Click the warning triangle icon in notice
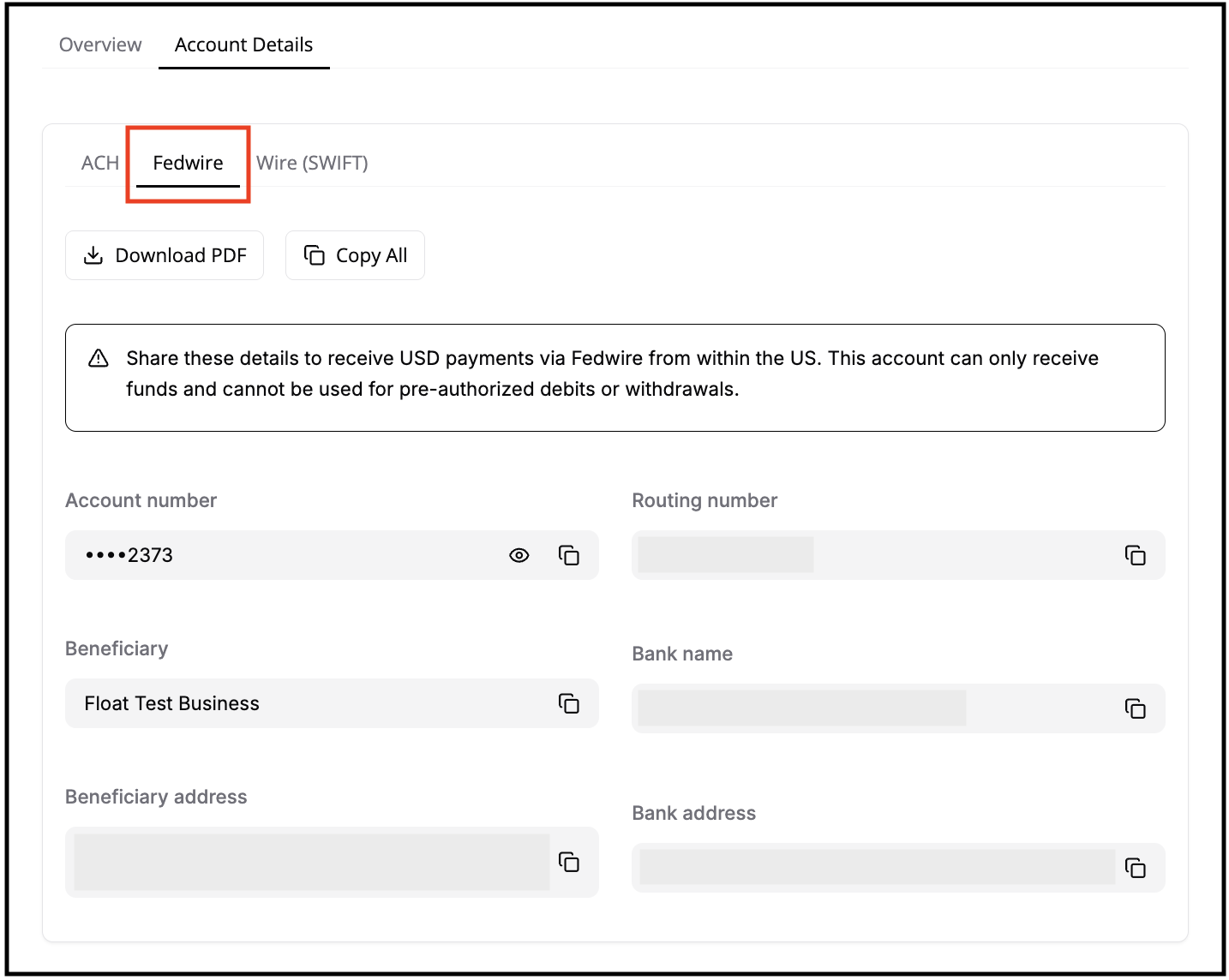 click(x=99, y=358)
